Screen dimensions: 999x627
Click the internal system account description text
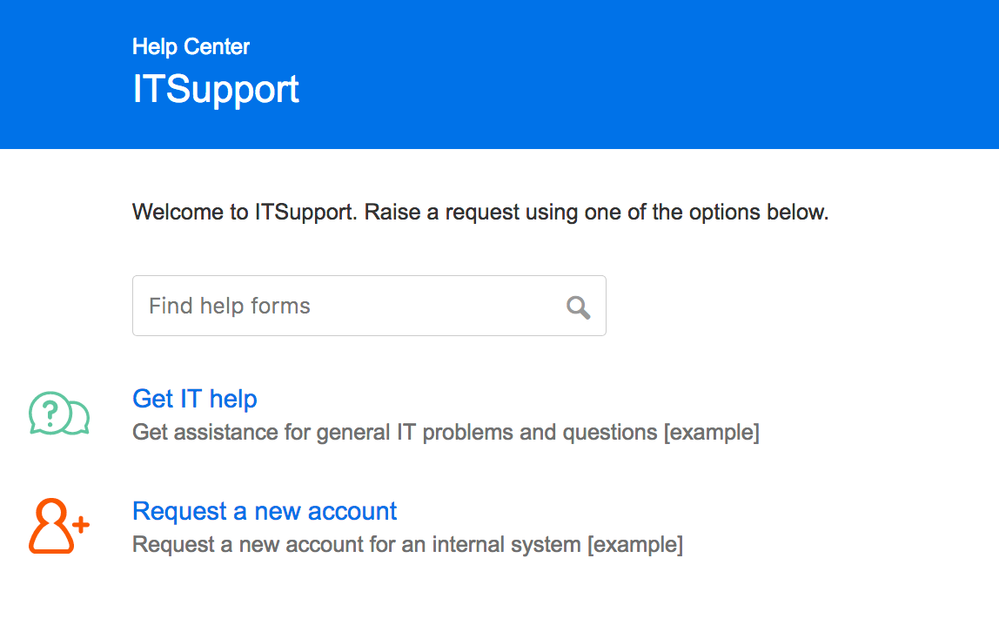click(x=356, y=545)
